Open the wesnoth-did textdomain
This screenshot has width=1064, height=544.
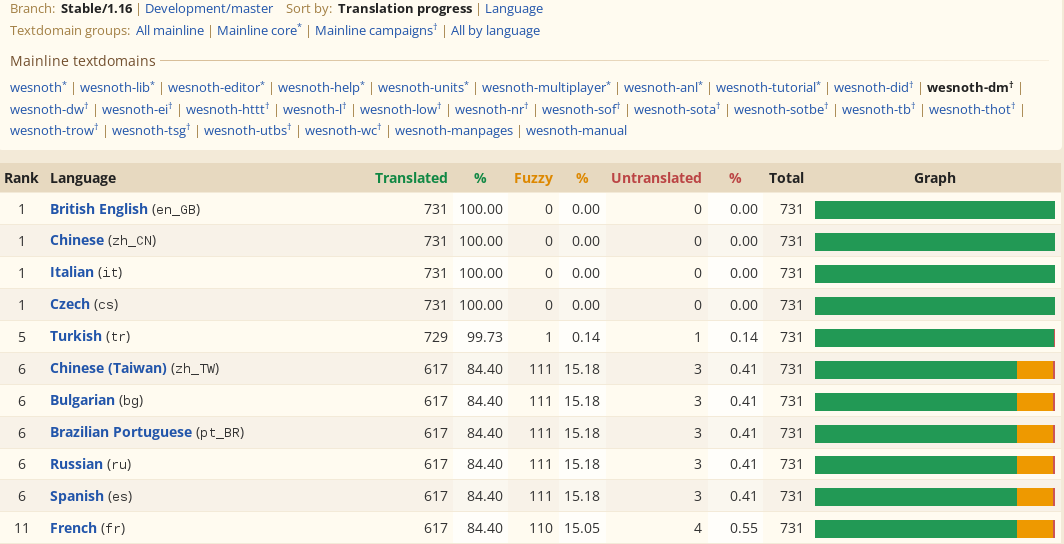click(873, 88)
